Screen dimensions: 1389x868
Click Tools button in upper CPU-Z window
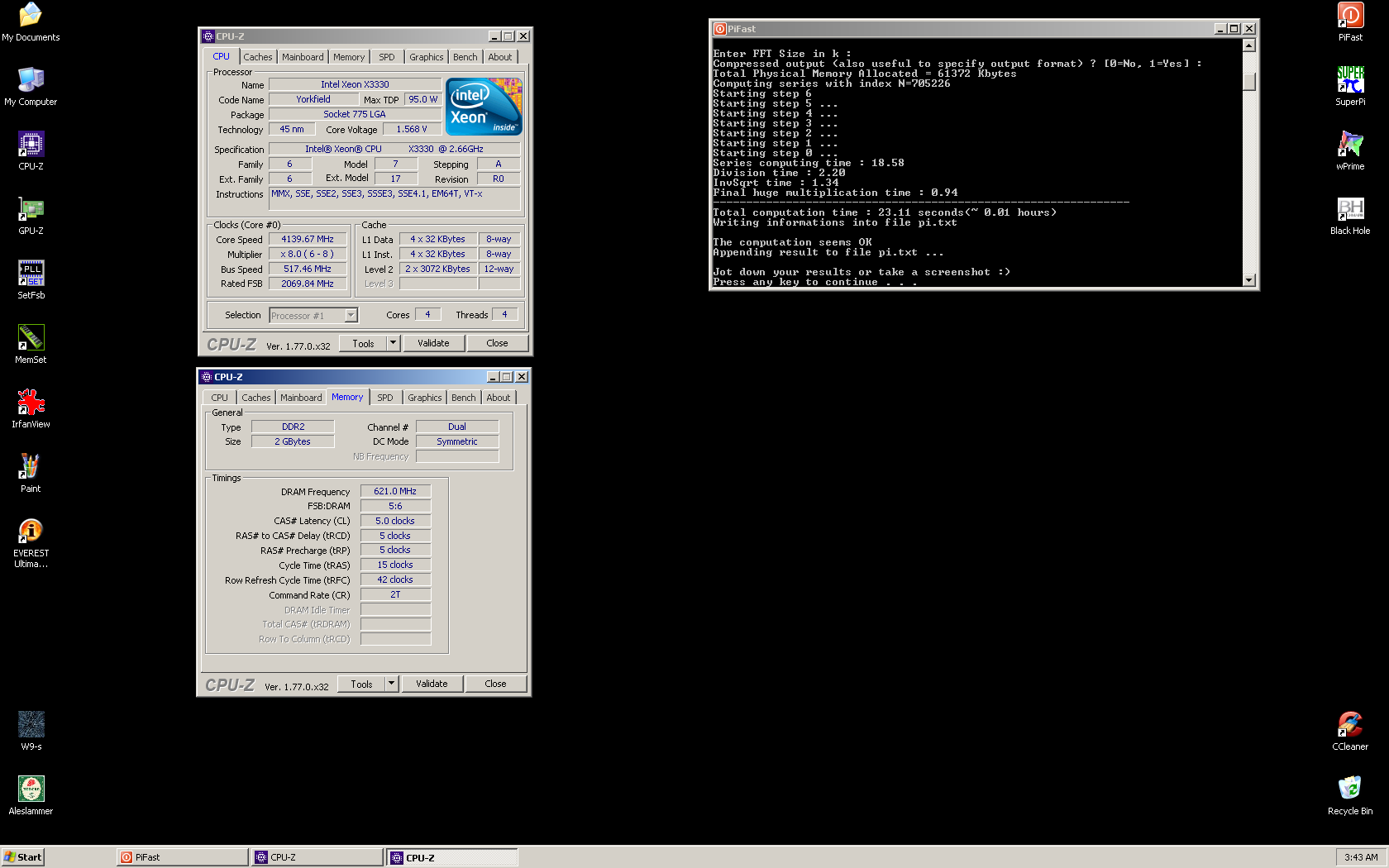363,343
